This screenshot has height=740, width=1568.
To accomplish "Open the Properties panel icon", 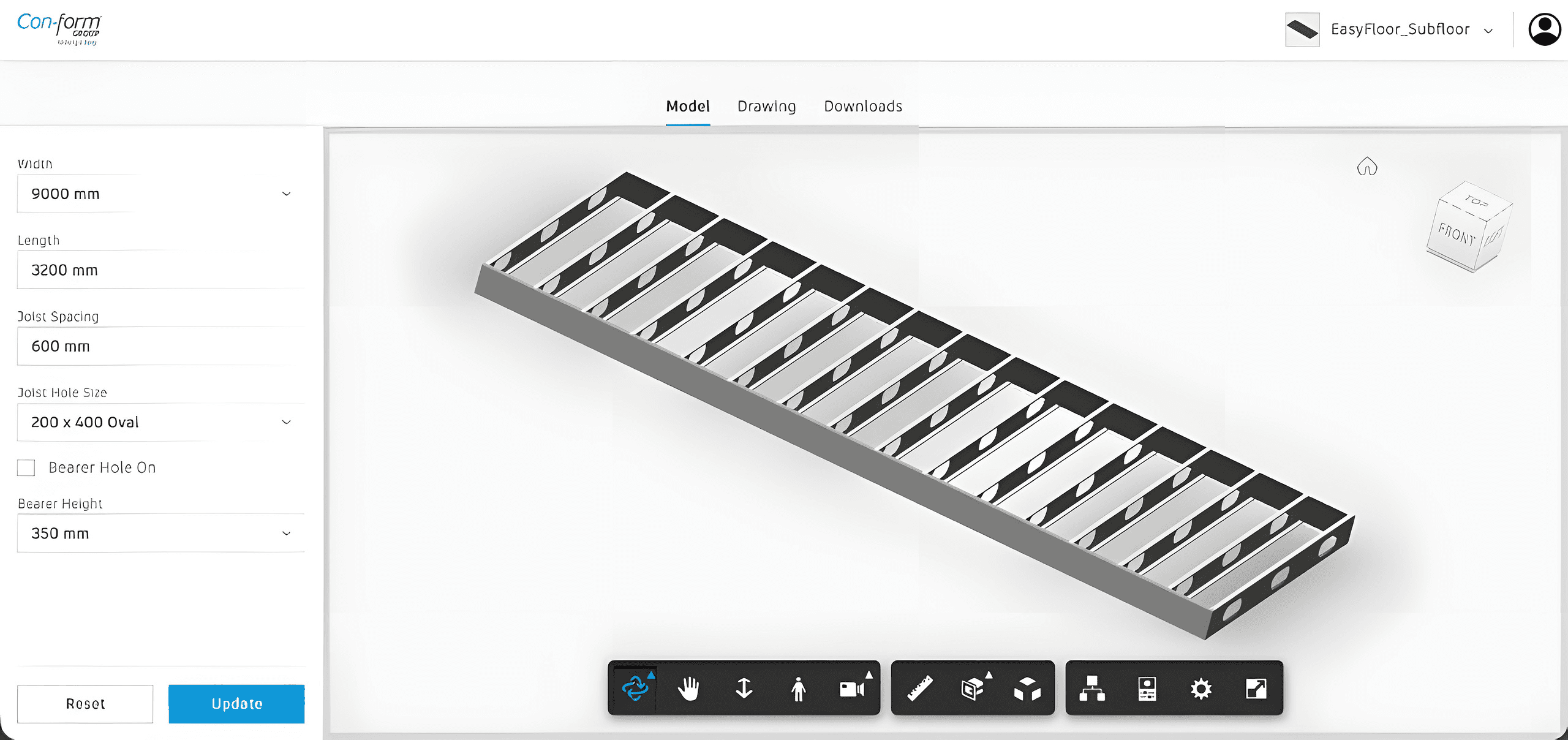I will (1147, 689).
